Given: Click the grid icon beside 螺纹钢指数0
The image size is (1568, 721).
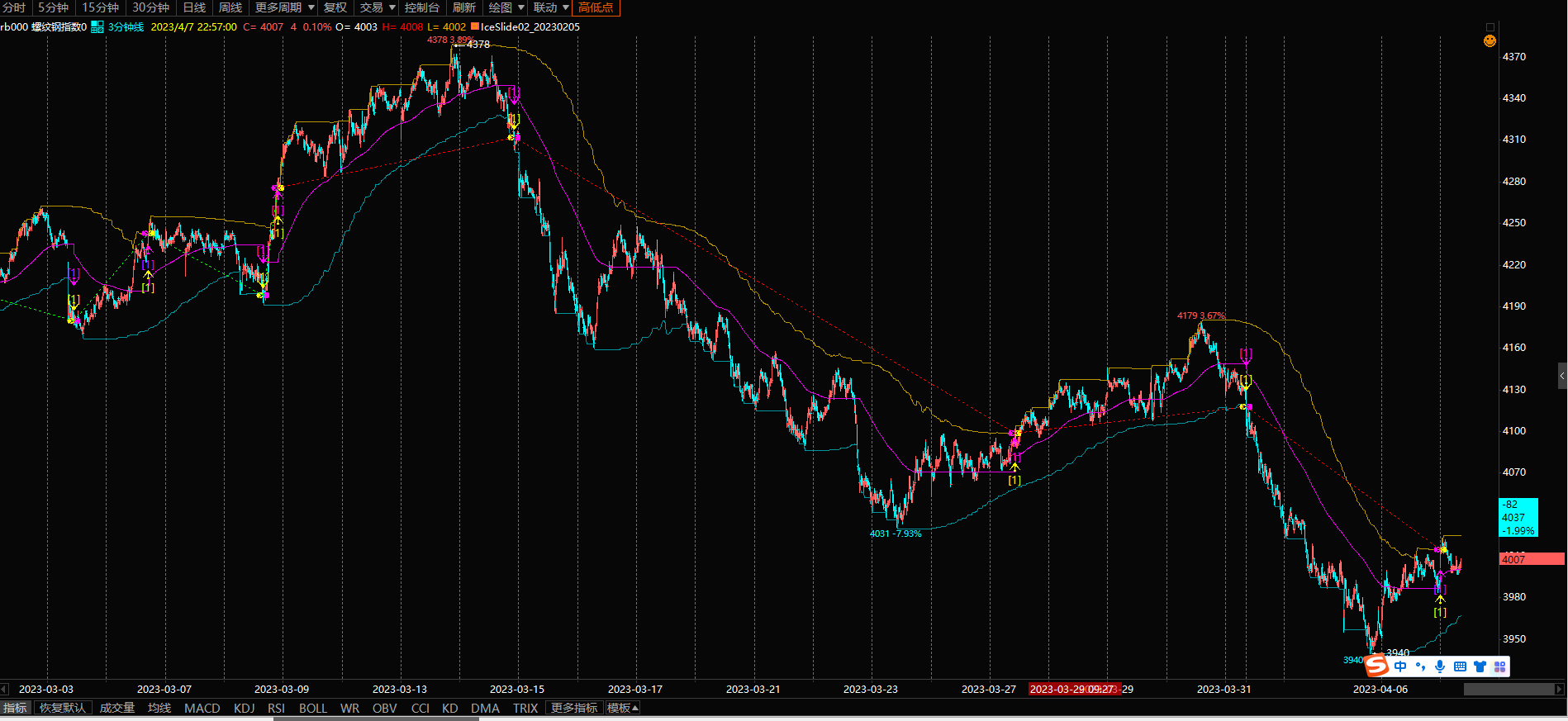Looking at the screenshot, I should point(97,27).
